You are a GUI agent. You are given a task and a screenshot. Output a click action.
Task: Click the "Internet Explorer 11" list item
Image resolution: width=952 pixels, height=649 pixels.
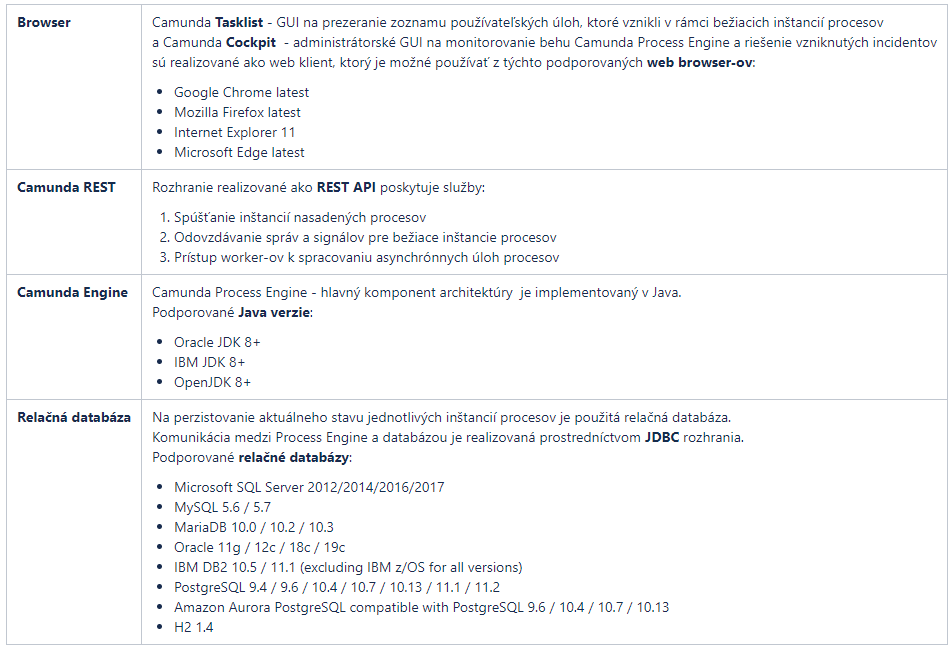pos(234,132)
